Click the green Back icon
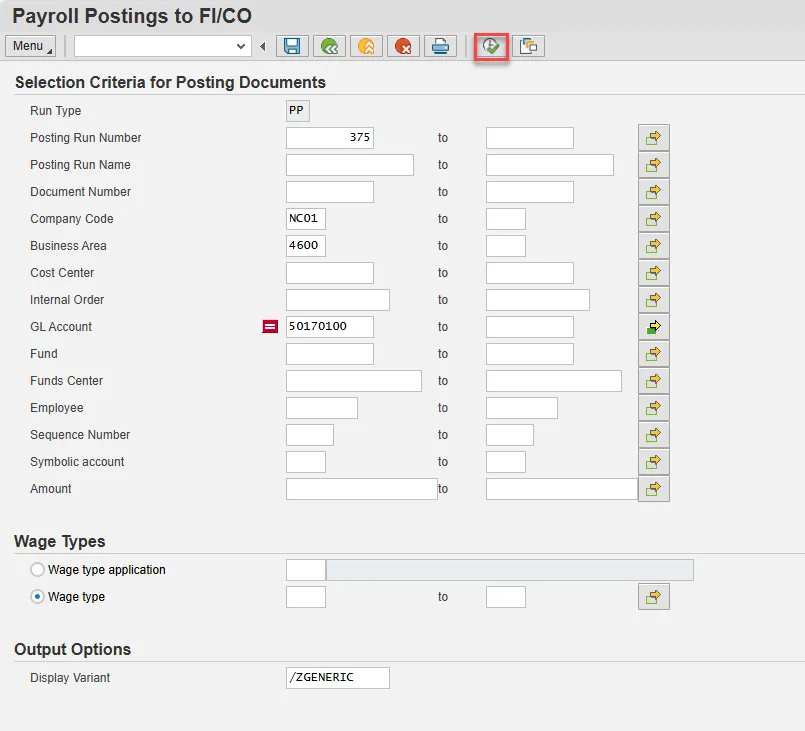 329,46
